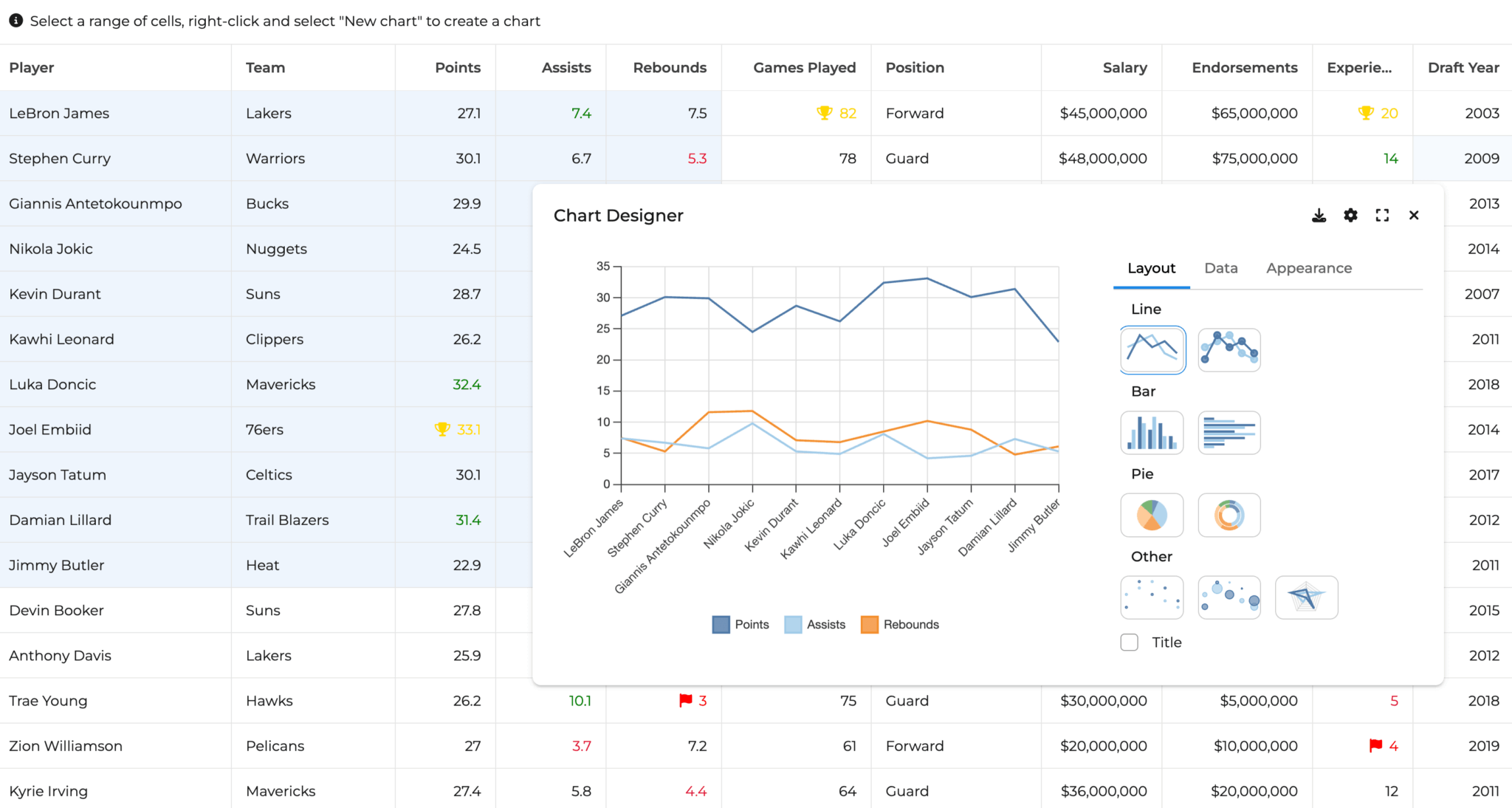Viewport: 1512px width, 808px height.
Task: Download the chart image
Action: [1319, 216]
